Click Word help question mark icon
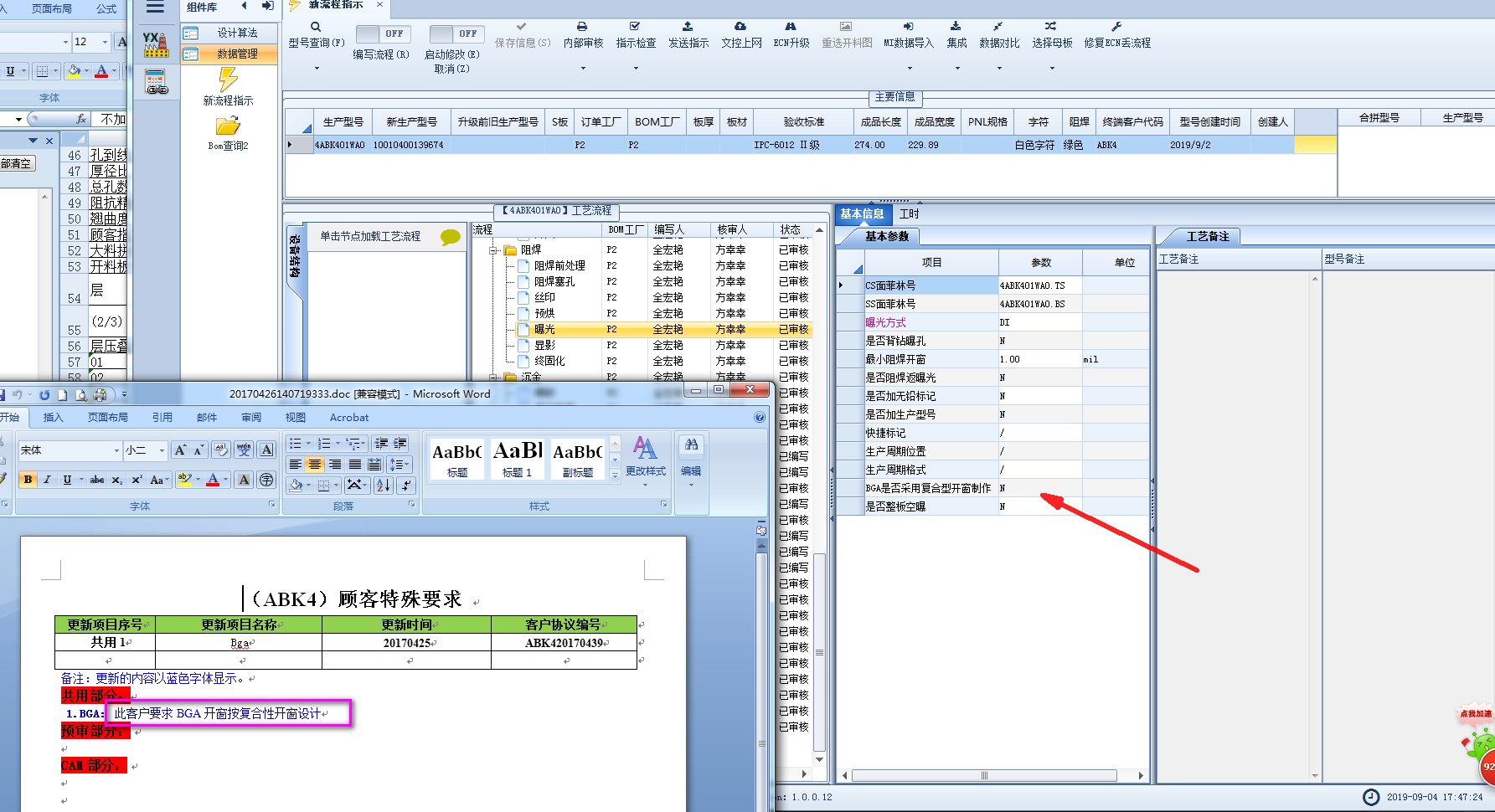This screenshot has height=812, width=1495. [x=760, y=417]
